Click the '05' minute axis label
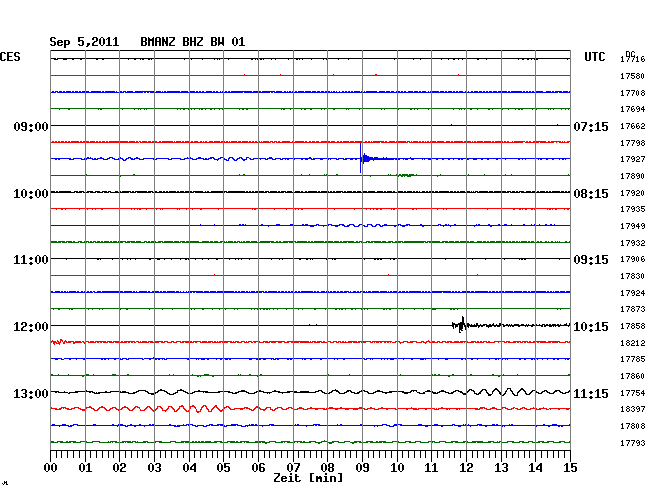Image resolution: width=650 pixels, height=494 pixels. 223,468
